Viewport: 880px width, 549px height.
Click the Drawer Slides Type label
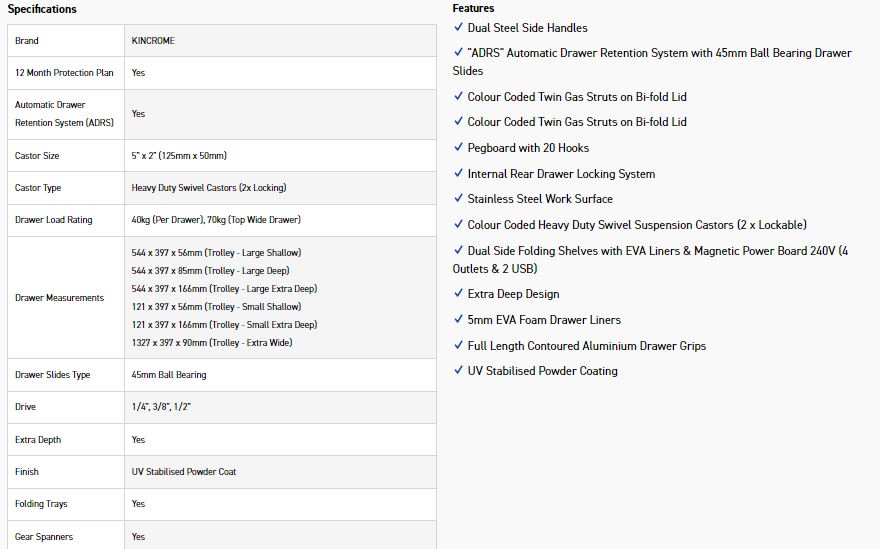click(53, 375)
